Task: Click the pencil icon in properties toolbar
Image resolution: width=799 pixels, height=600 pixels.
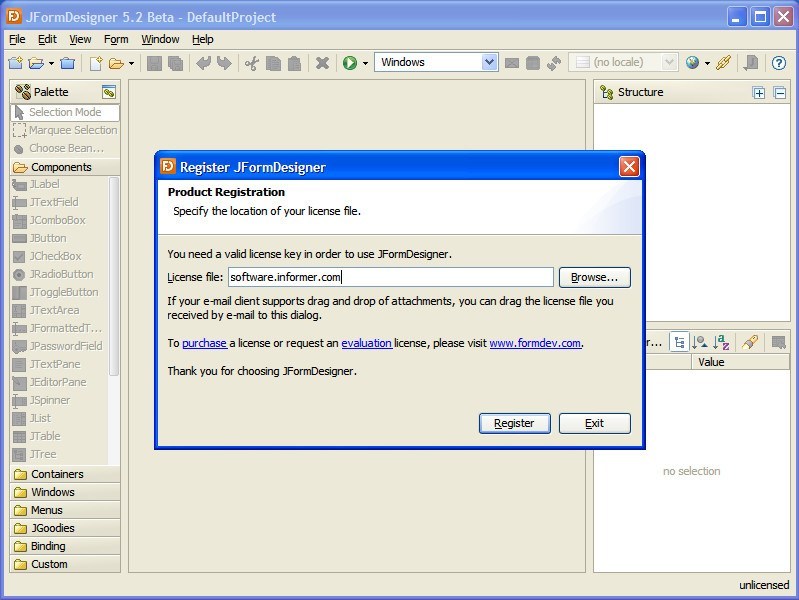Action: pos(750,342)
